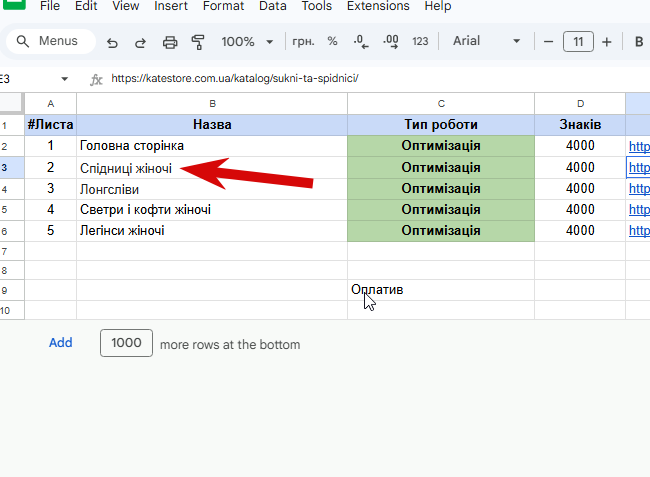Screen dimensions: 650x477
Task: Format as percent icon
Action: (x=332, y=41)
